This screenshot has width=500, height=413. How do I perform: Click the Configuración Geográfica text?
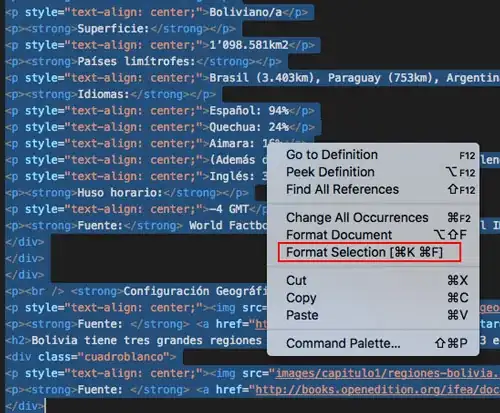pos(195,291)
